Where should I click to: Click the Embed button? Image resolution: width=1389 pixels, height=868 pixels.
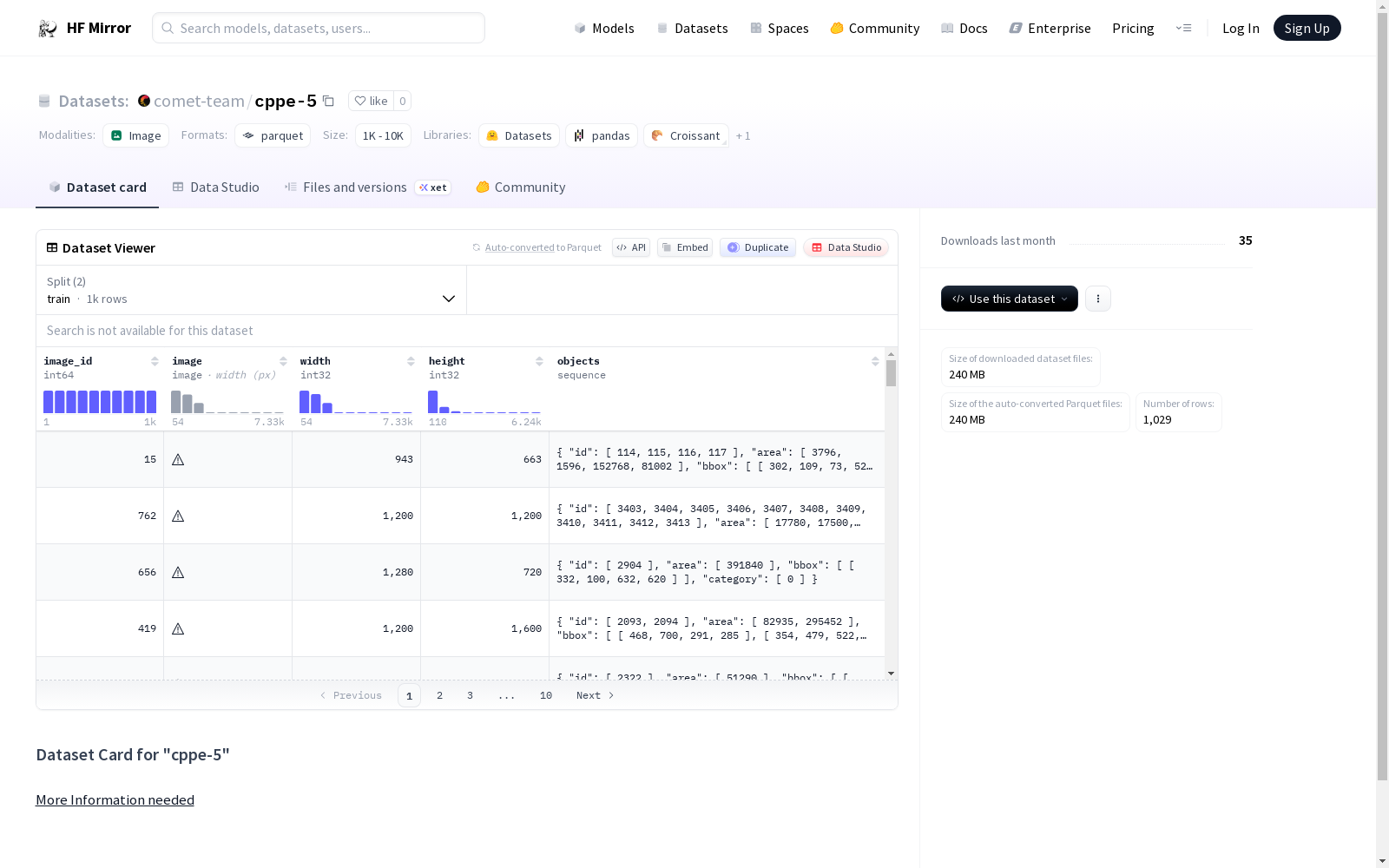point(685,247)
